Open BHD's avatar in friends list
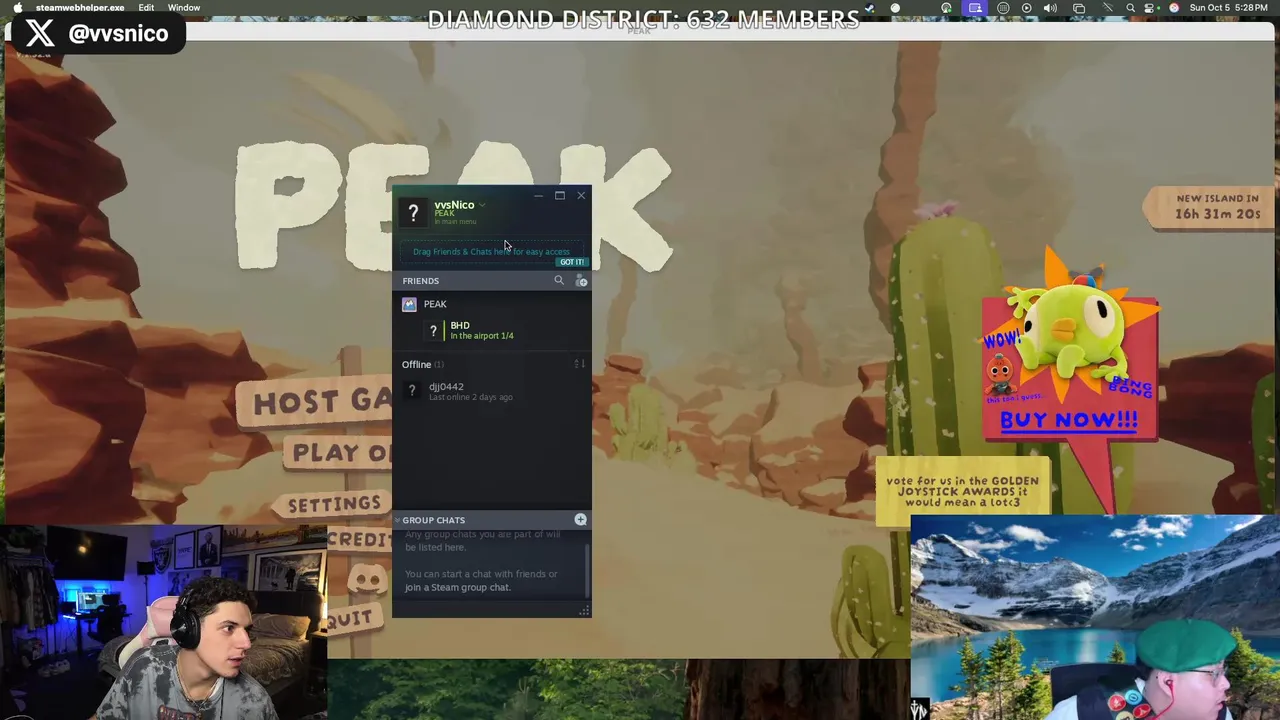The height and width of the screenshot is (720, 1280). pyautogui.click(x=433, y=330)
